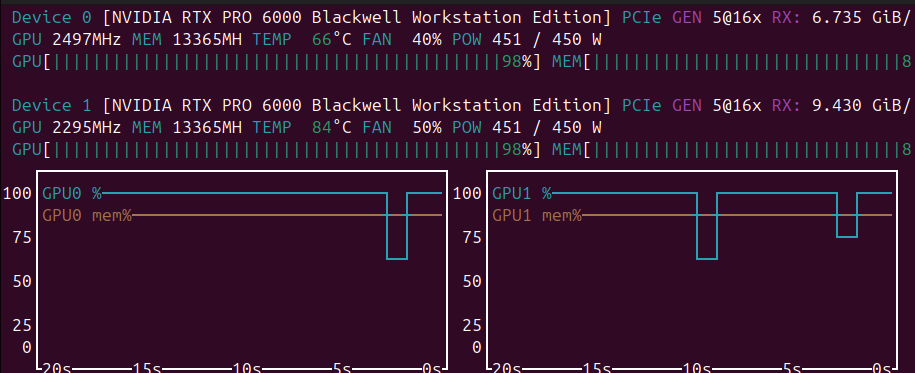Click "GPU 2497MHz" clock value
This screenshot has width=915, height=373.
(x=67, y=40)
